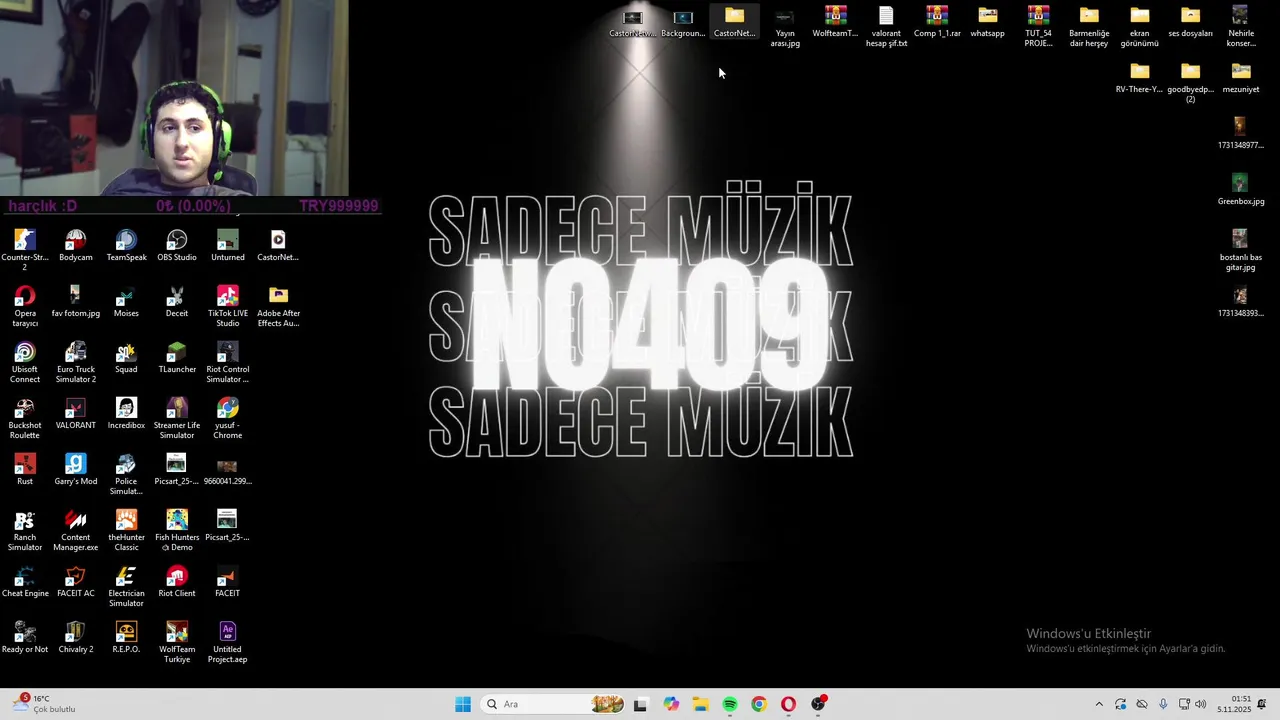
Task: Select the Deceit game icon
Action: point(177,302)
